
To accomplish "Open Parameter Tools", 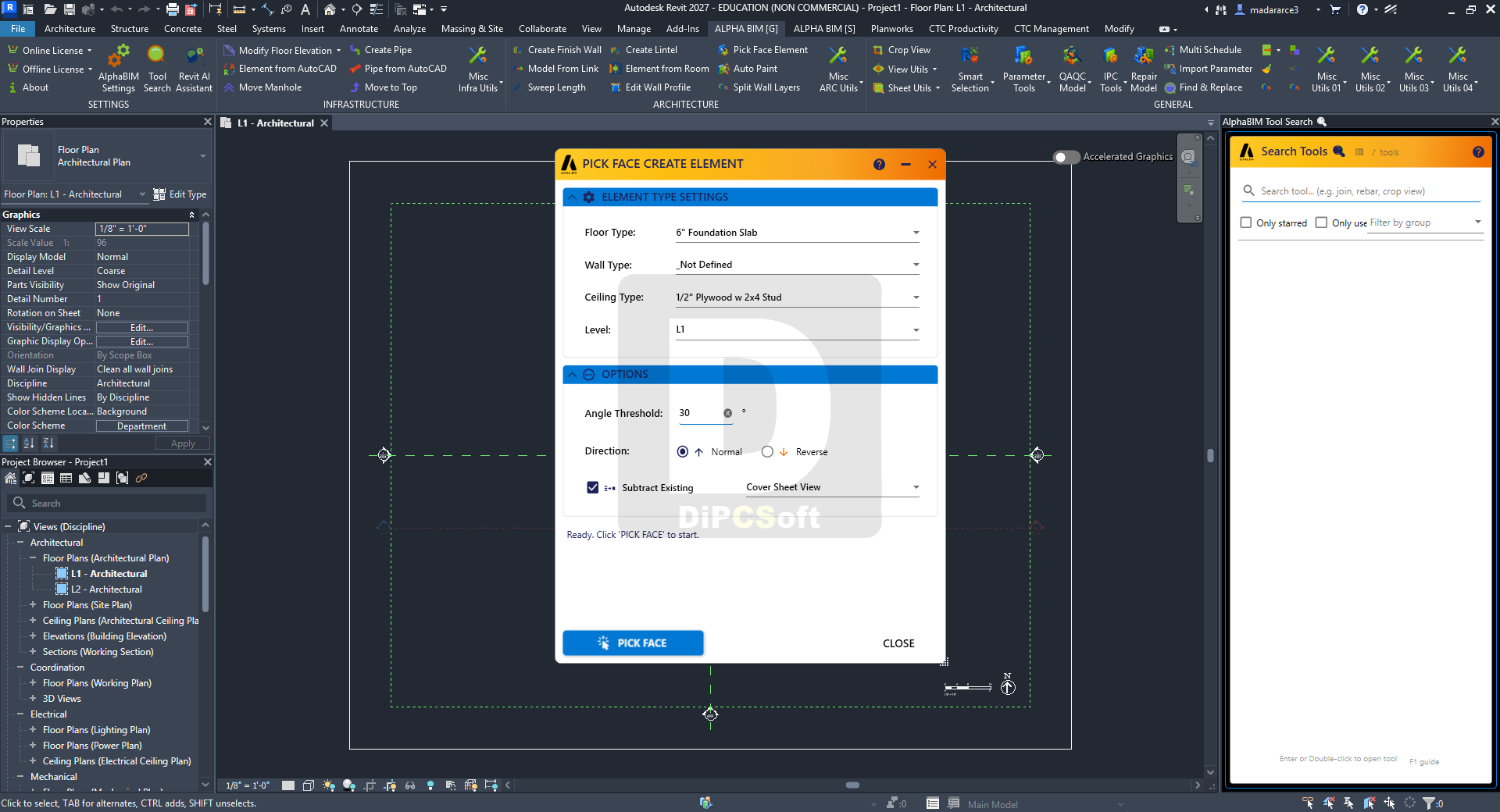I will tap(1024, 69).
